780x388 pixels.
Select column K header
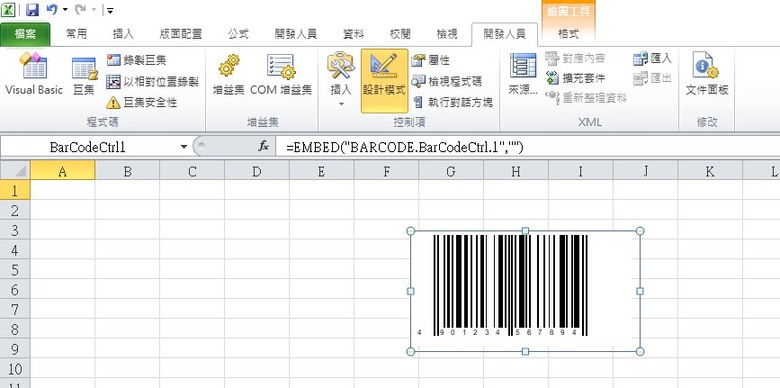710,171
